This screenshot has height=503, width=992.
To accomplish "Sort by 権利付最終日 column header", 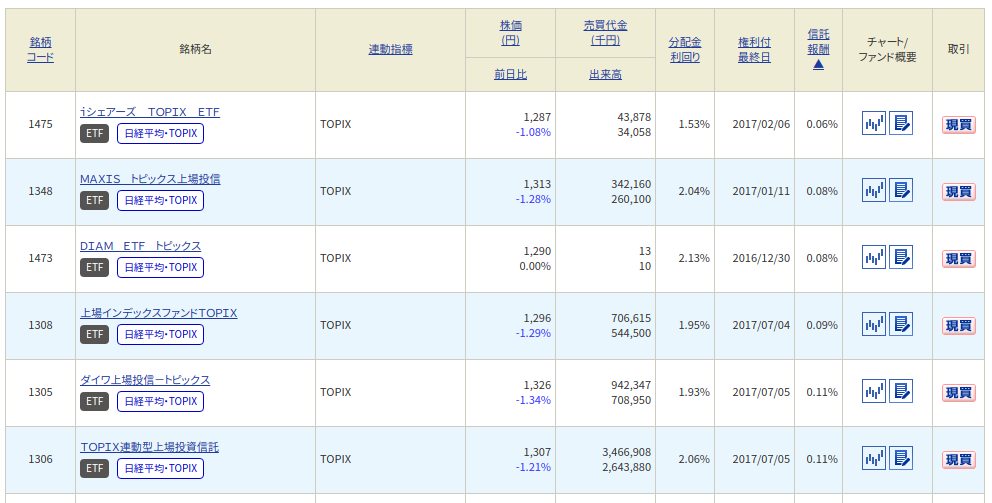I will (x=754, y=49).
